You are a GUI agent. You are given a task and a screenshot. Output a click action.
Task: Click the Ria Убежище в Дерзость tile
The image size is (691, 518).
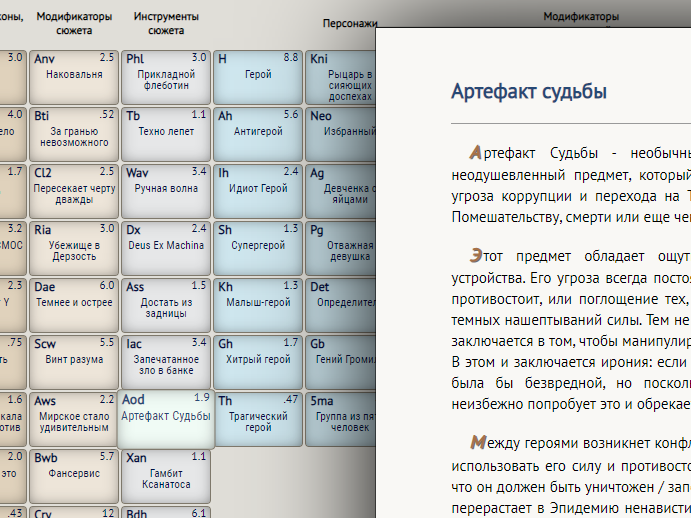(74, 248)
